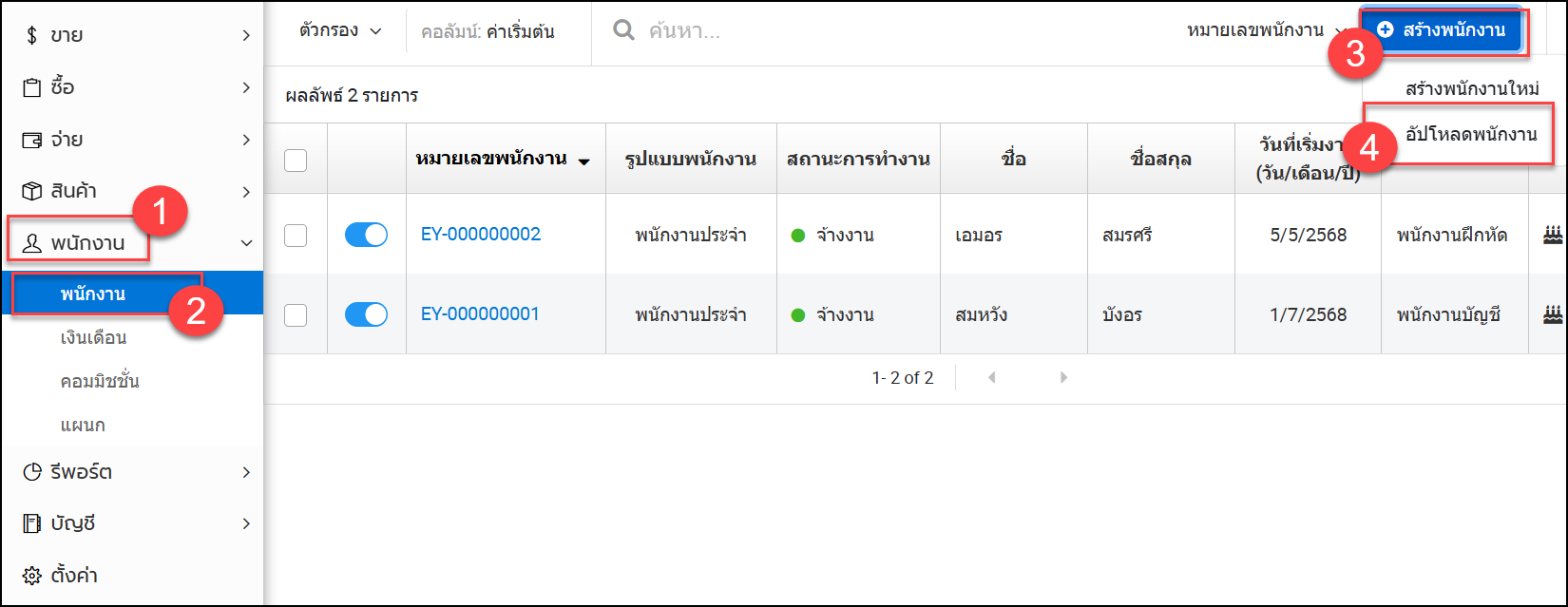Open the ตัวกรอง filter dropdown

[x=339, y=30]
